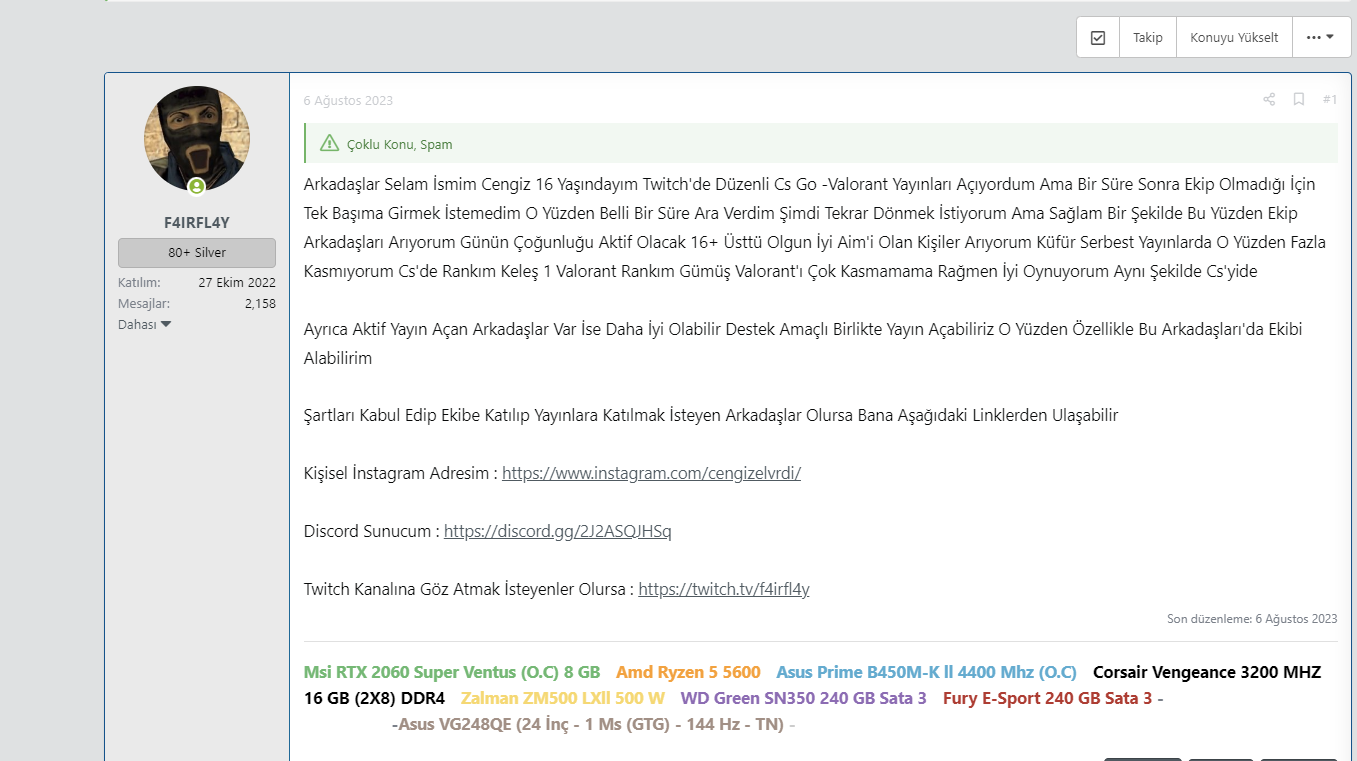
Task: Click the share icon on the post
Action: (1269, 99)
